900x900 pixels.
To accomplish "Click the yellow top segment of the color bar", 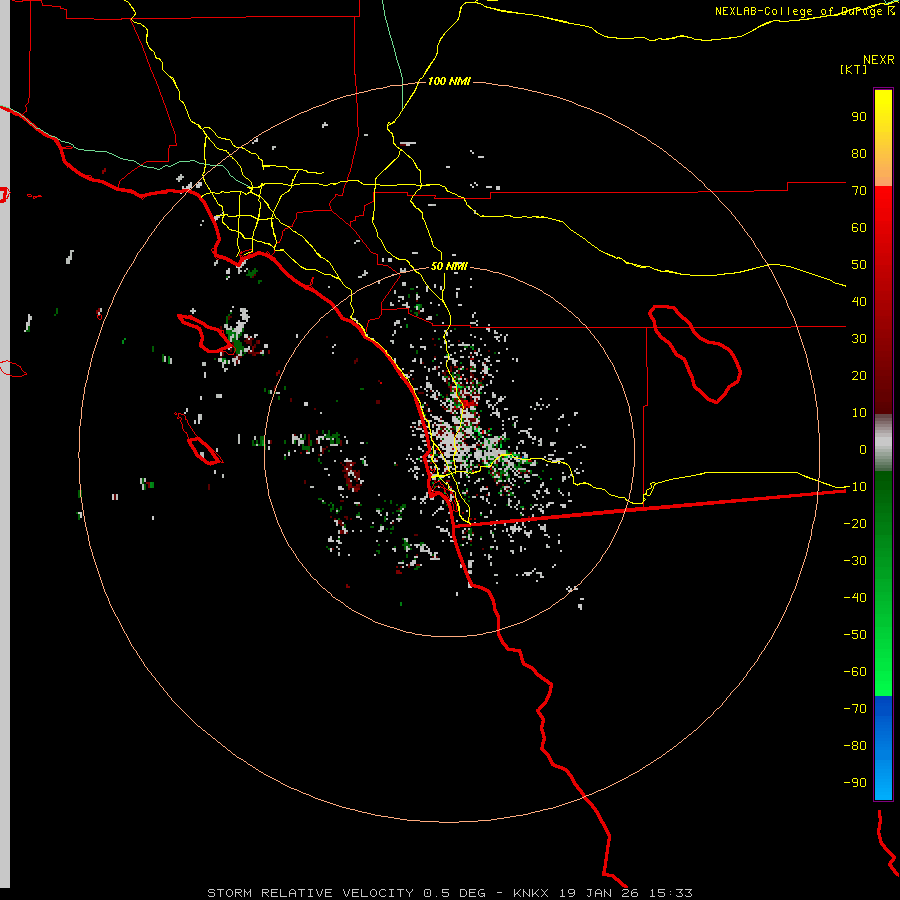I will (883, 138).
